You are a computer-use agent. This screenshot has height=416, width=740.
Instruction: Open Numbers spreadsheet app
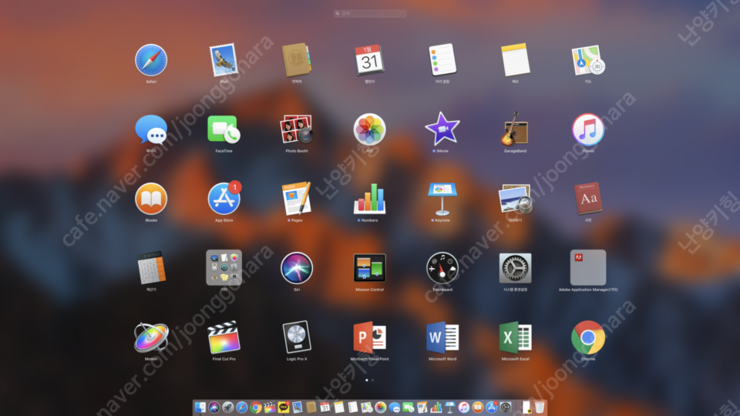tap(369, 199)
